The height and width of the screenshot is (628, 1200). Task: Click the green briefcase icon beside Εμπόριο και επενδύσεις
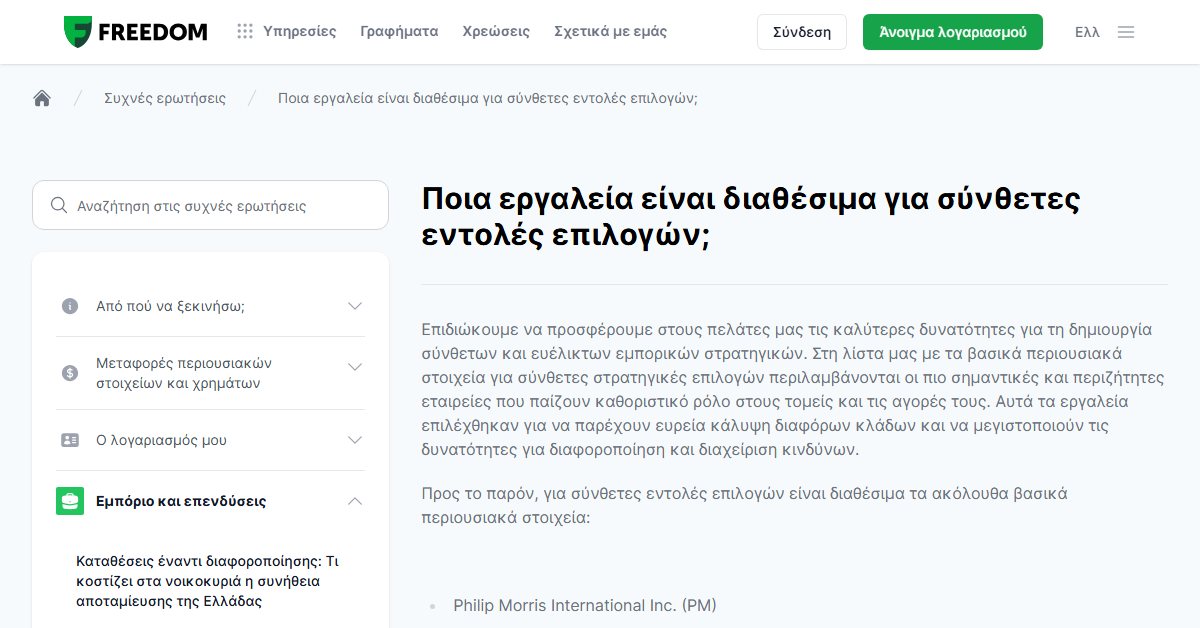[70, 501]
